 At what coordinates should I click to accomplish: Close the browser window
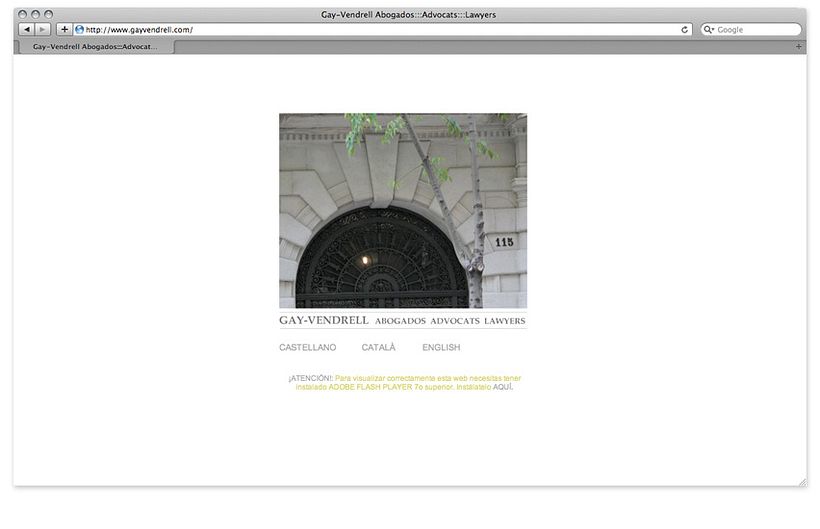(22, 14)
